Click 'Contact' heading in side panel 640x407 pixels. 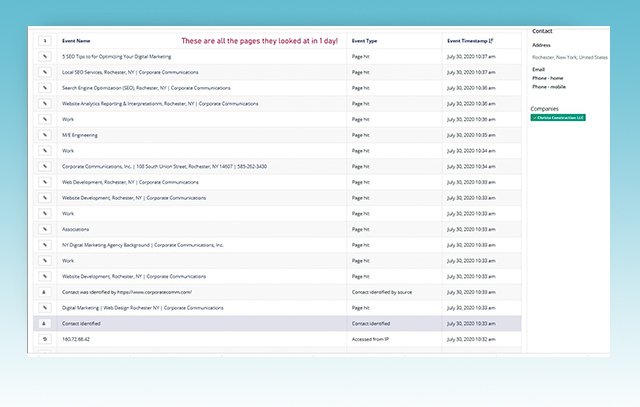(x=542, y=31)
